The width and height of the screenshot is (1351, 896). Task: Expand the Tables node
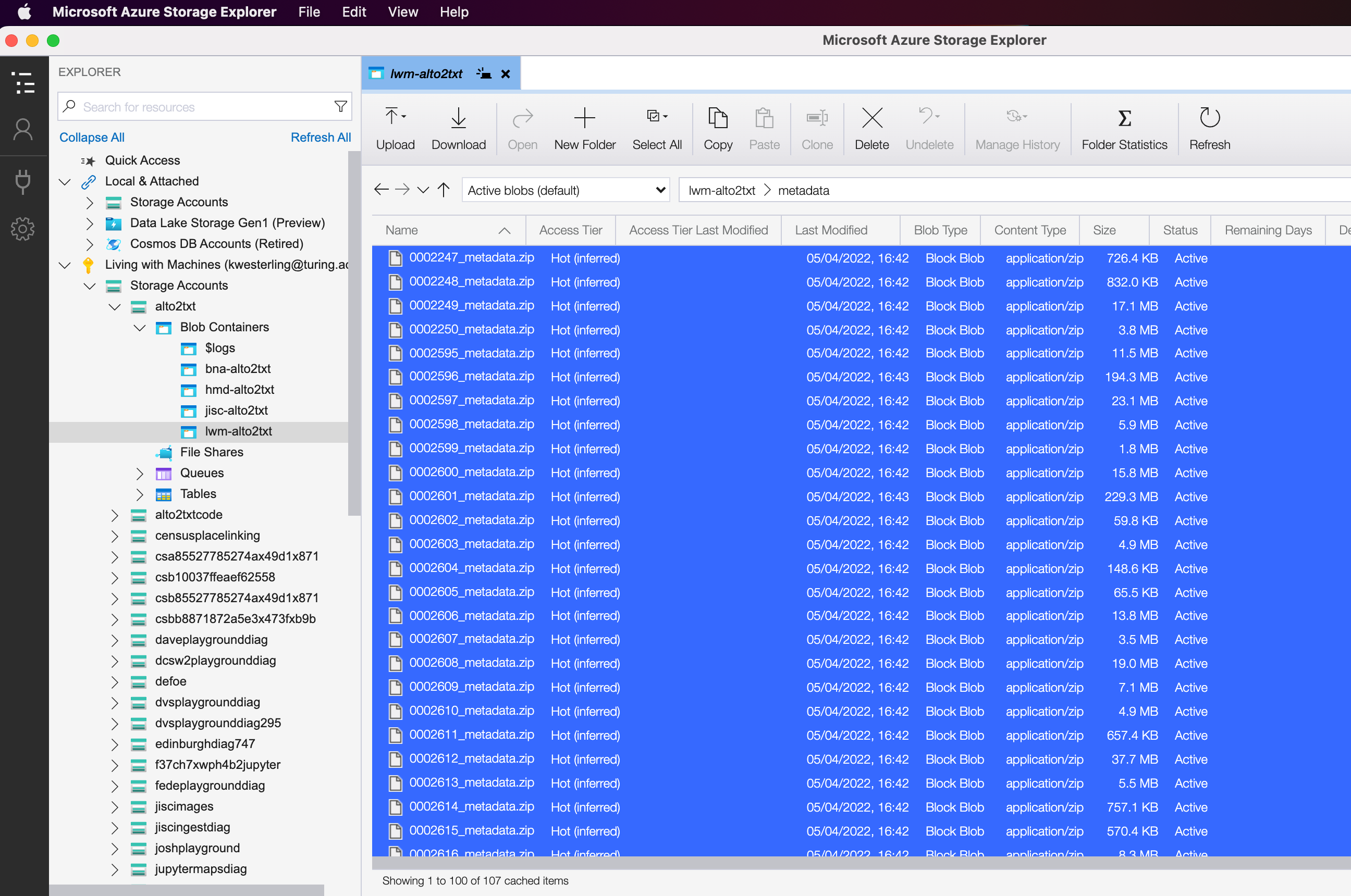[x=140, y=494]
